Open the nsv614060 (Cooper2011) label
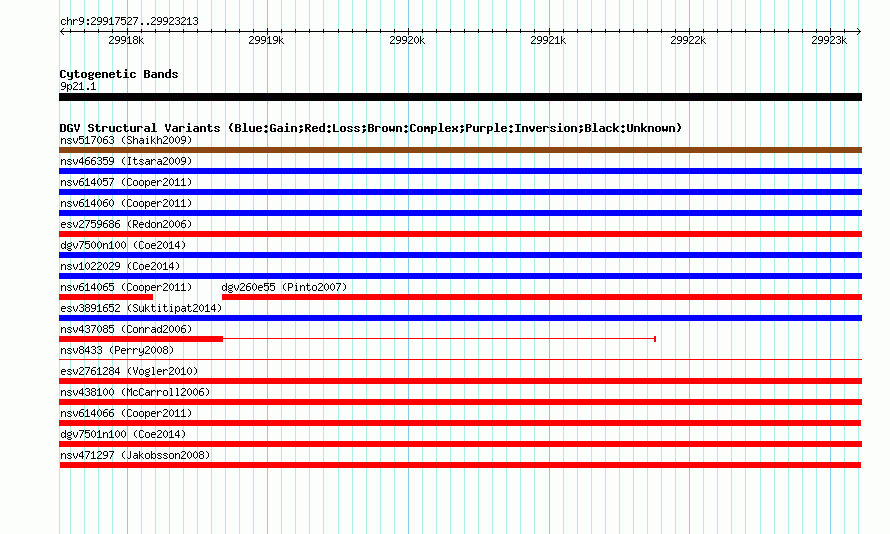 pyautogui.click(x=126, y=203)
